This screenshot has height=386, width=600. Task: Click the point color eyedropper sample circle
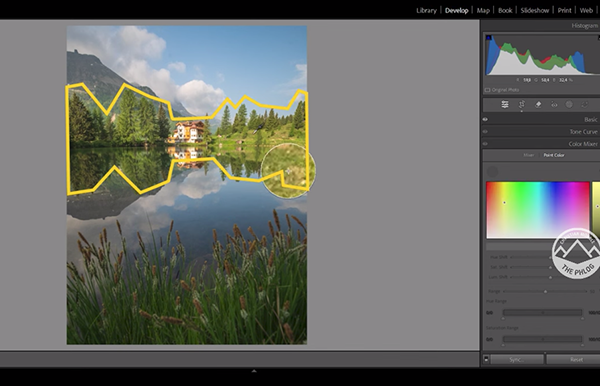point(492,171)
